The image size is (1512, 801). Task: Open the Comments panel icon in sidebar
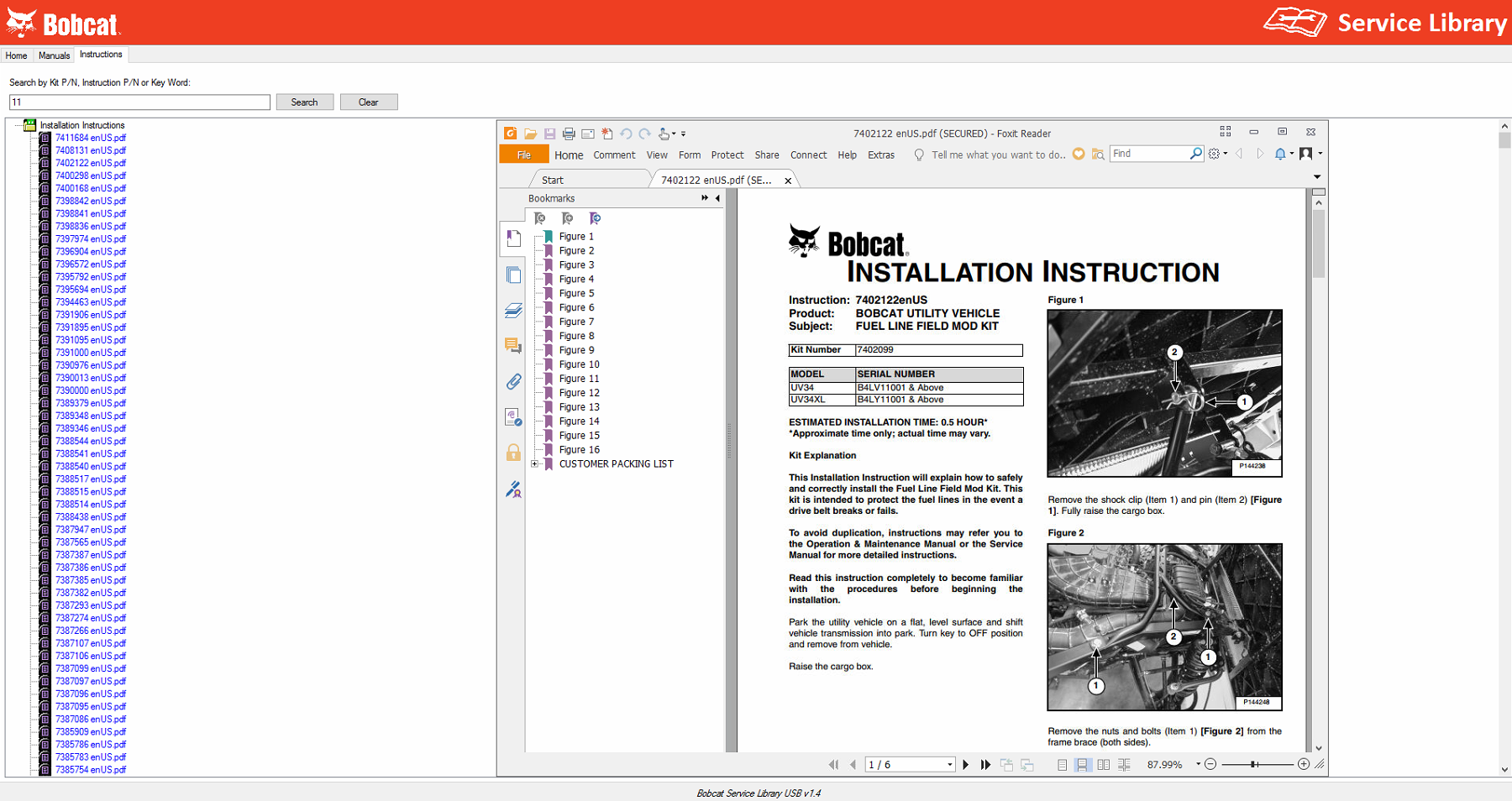coord(513,346)
